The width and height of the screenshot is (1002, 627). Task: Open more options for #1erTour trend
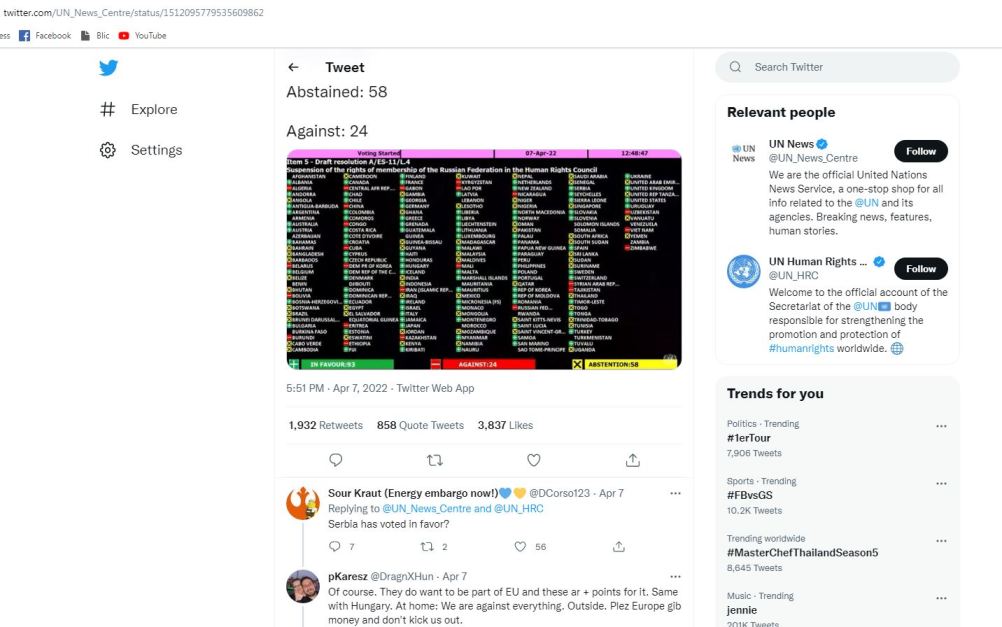tap(940, 426)
